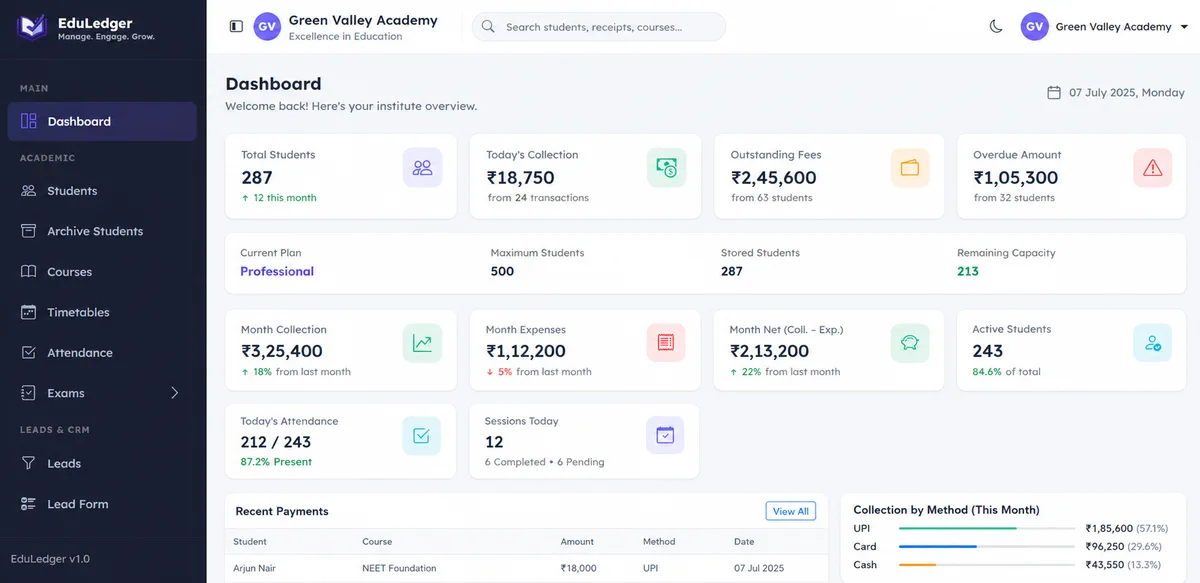Click the Student column header
Image resolution: width=1200 pixels, height=583 pixels.
click(x=250, y=542)
